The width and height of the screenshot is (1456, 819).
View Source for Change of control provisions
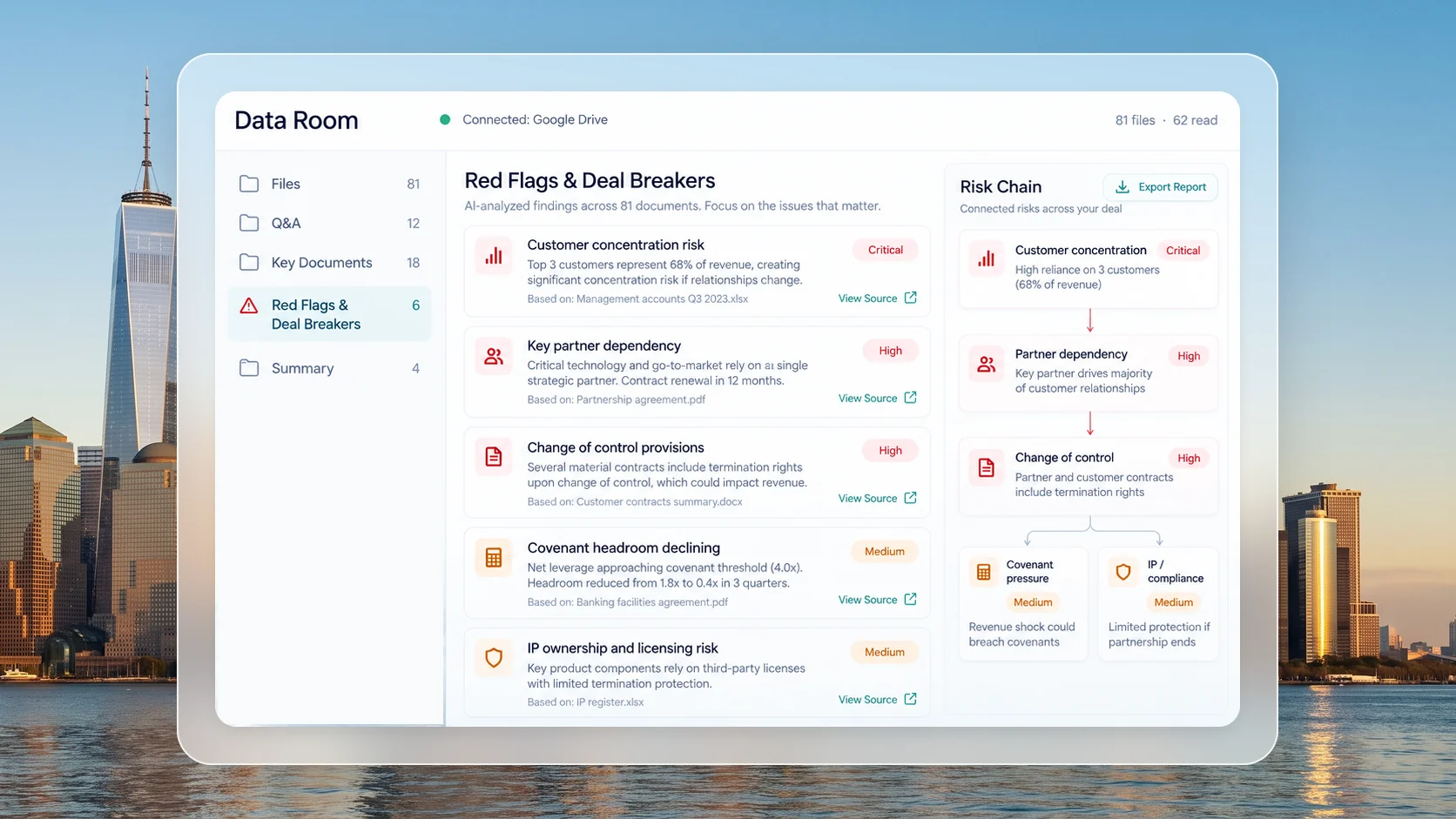pyautogui.click(x=878, y=499)
